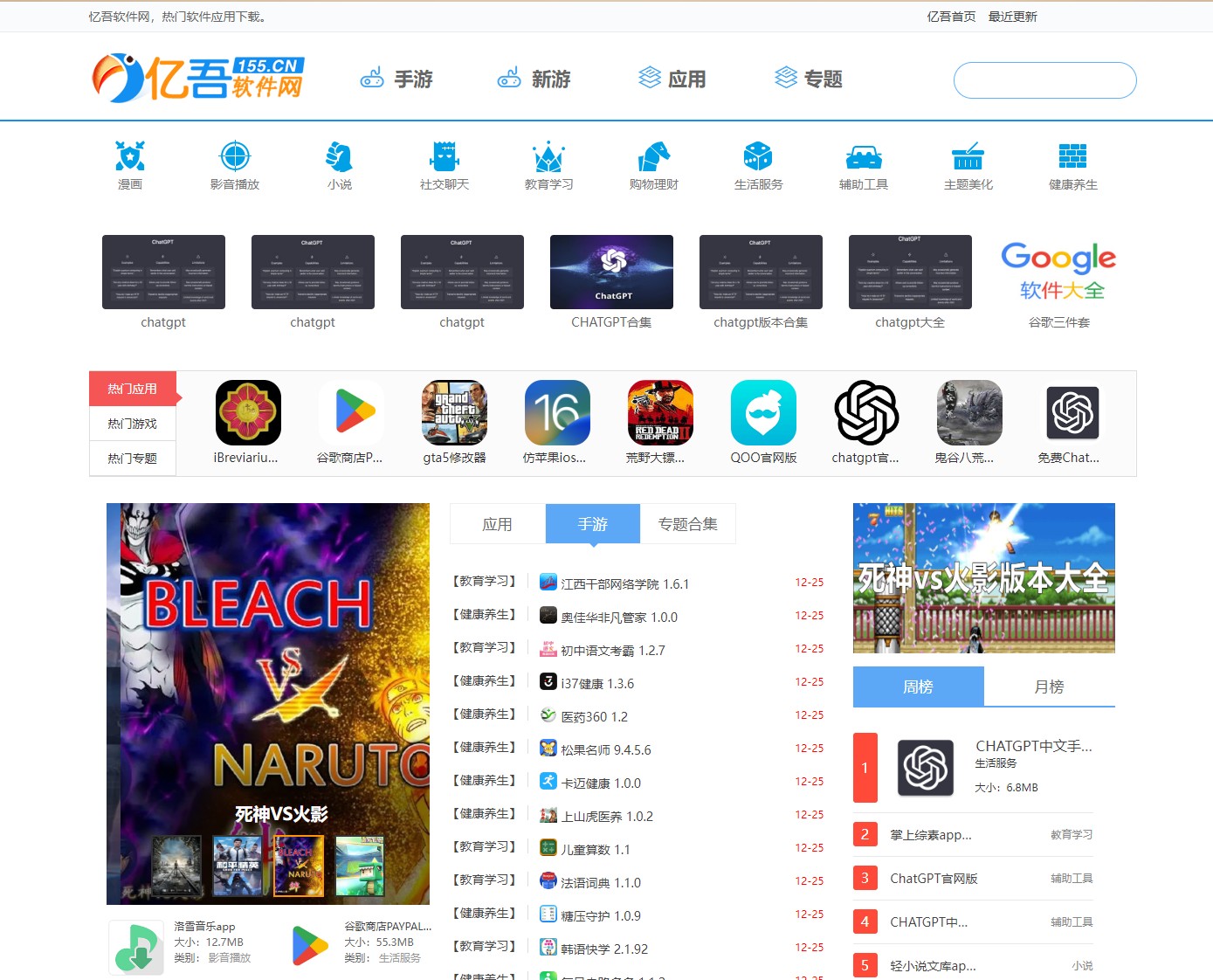Select the 生活服务 dice icon
This screenshot has height=980, width=1213.
[758, 159]
